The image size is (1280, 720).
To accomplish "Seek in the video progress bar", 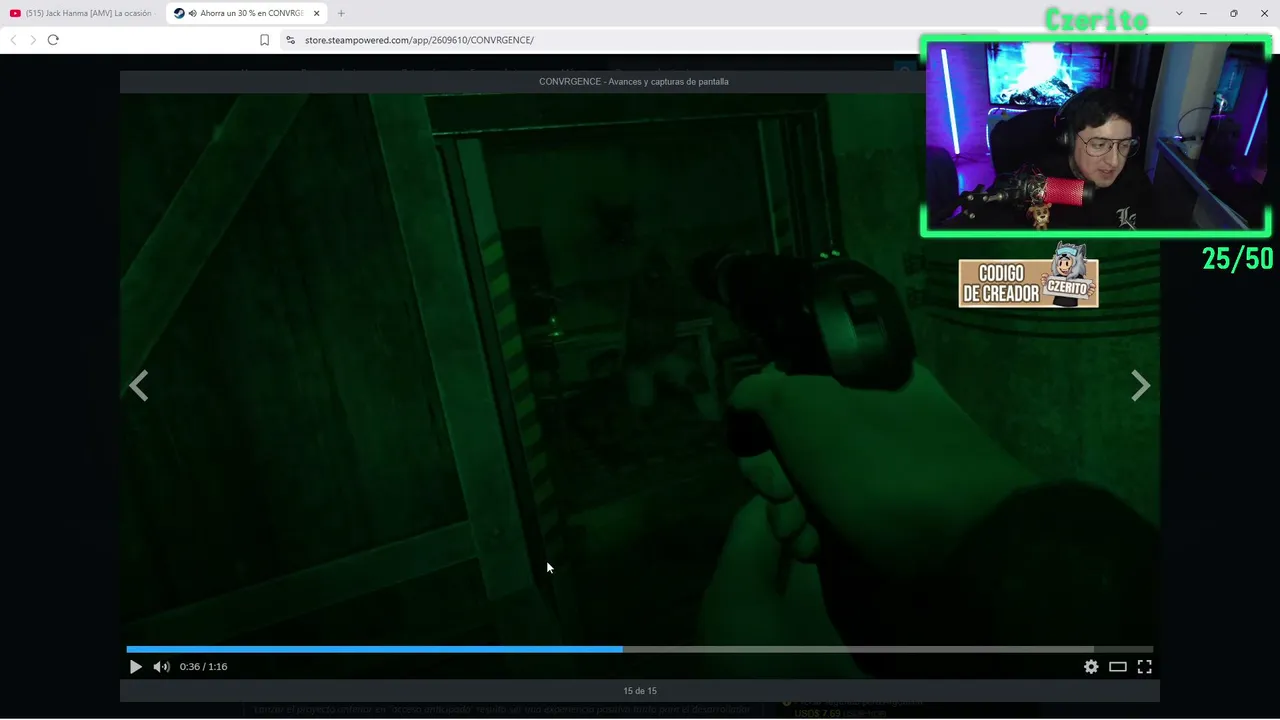I will 640,649.
